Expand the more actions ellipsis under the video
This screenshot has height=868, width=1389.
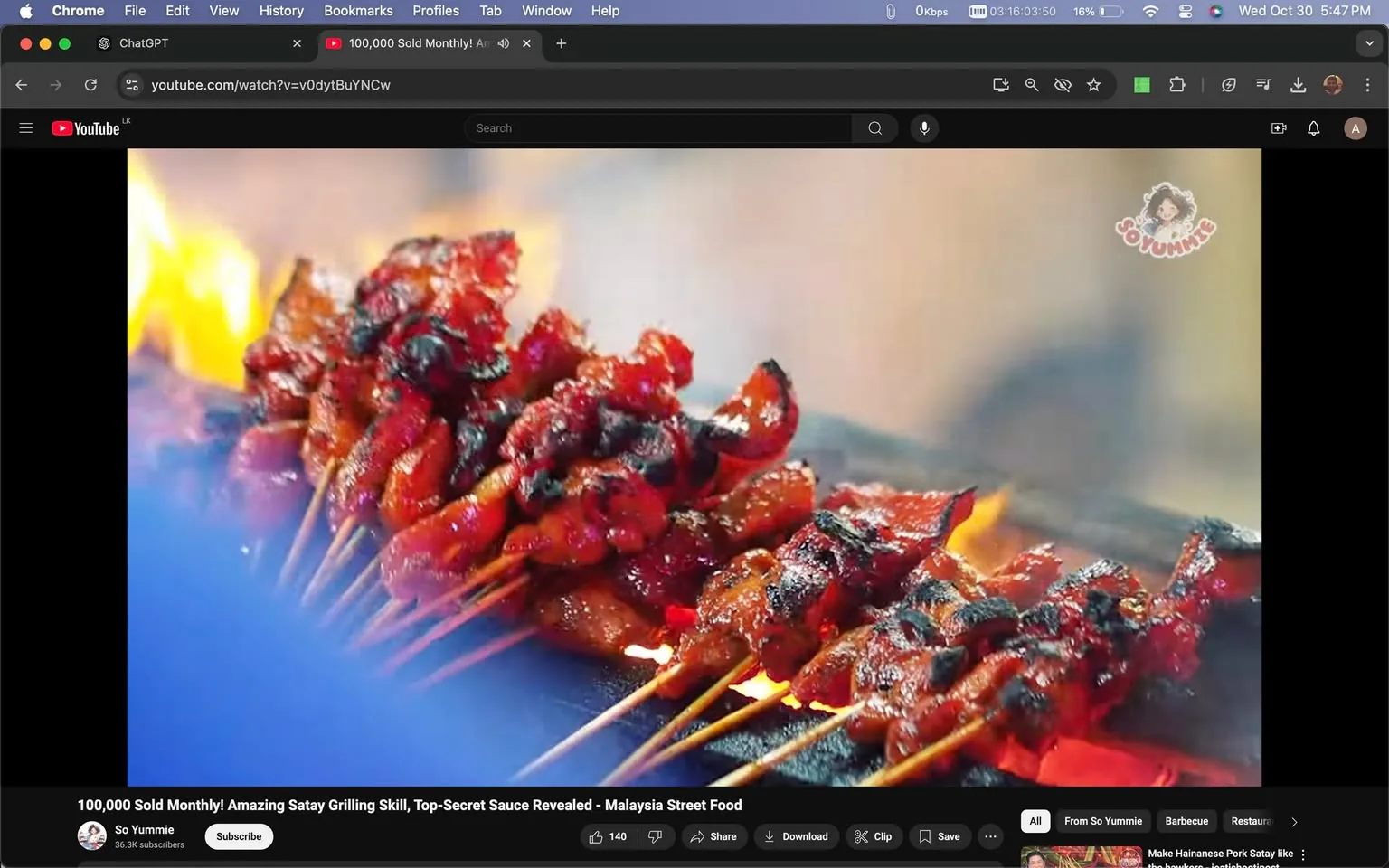[989, 836]
